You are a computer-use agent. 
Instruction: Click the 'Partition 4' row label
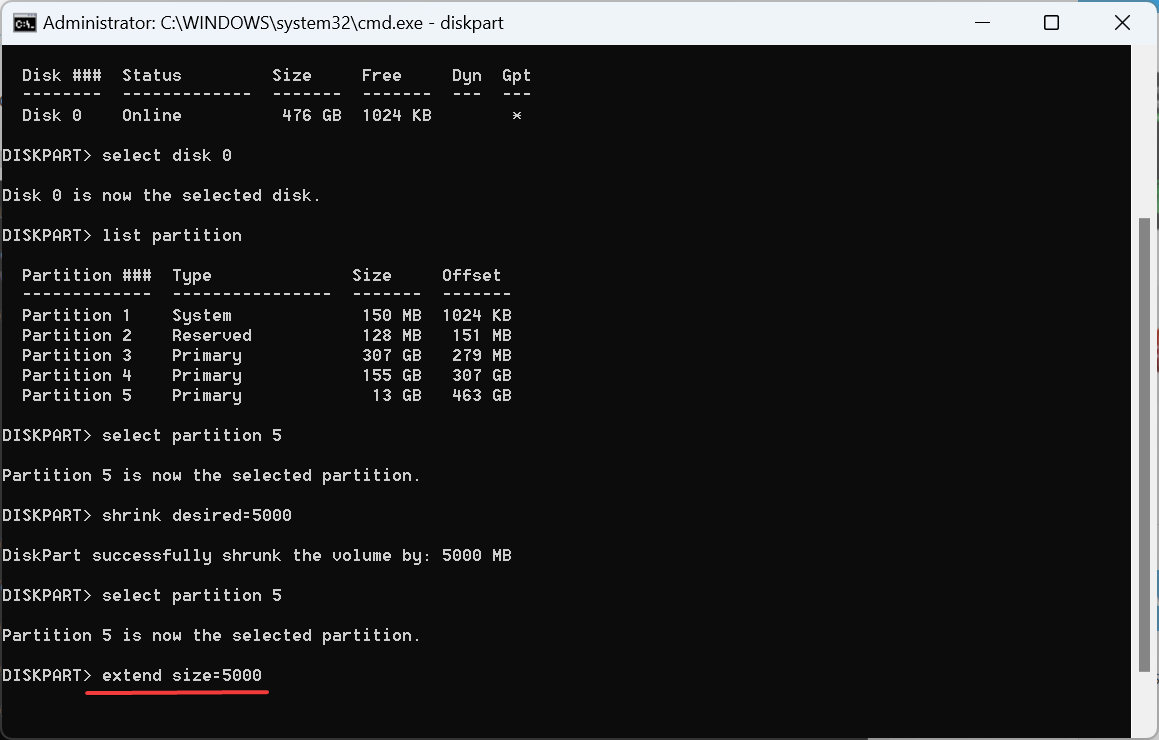pos(77,375)
